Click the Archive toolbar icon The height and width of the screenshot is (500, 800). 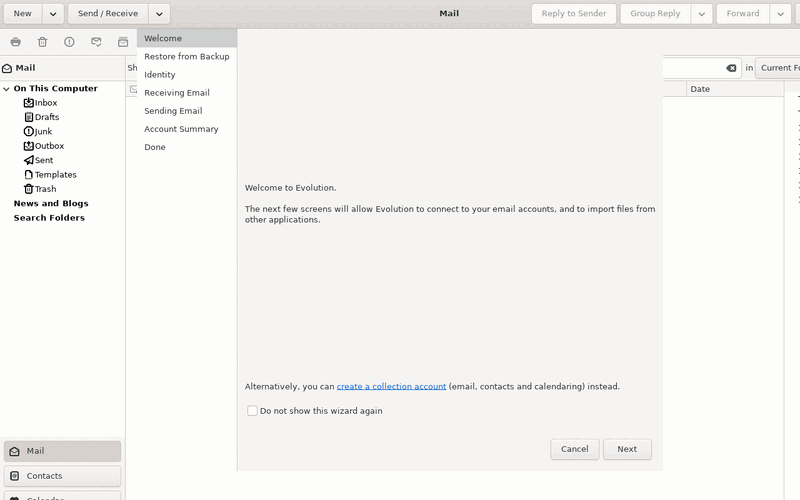click(x=123, y=42)
